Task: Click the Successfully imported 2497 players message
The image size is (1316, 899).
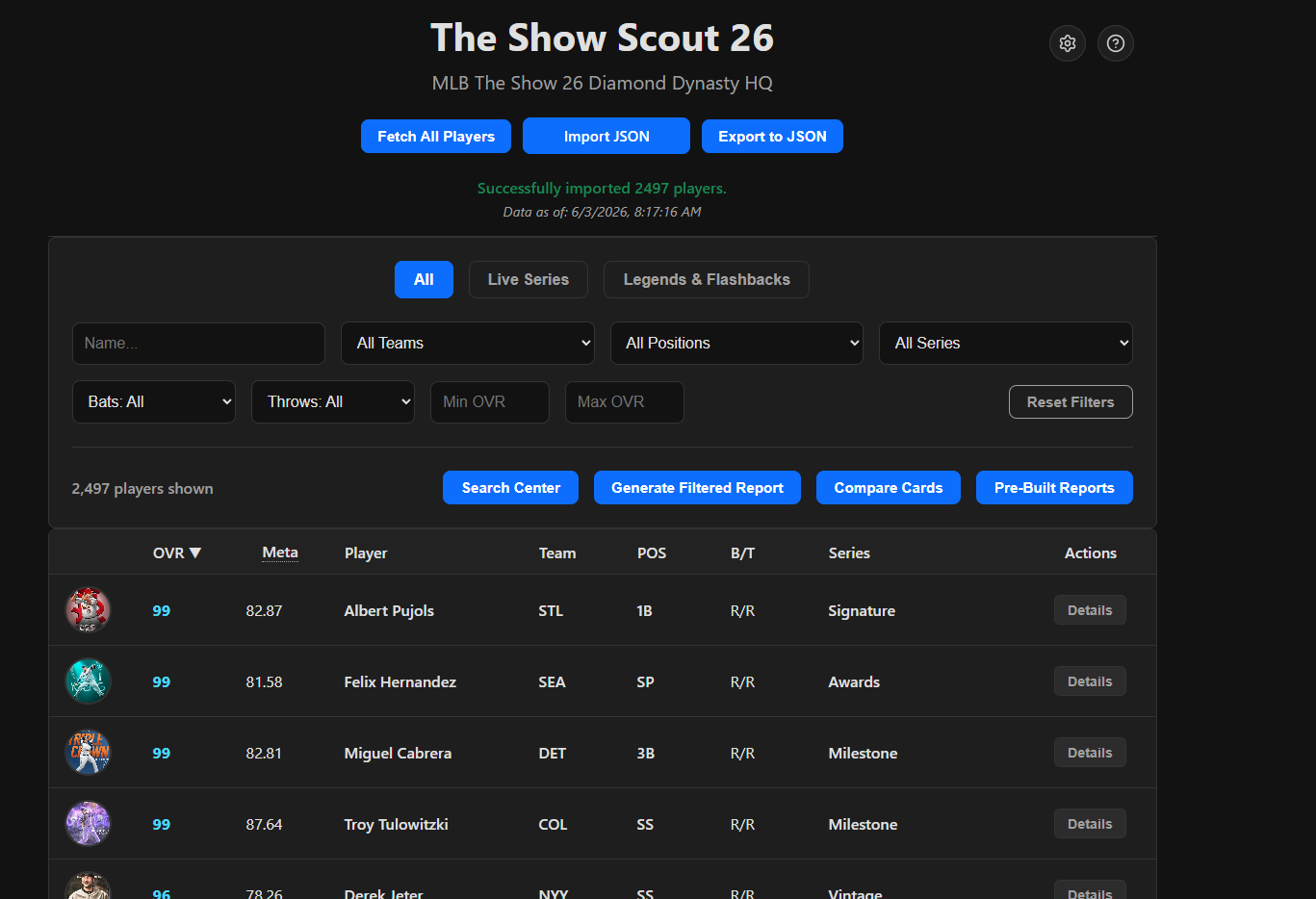Action: [x=602, y=188]
